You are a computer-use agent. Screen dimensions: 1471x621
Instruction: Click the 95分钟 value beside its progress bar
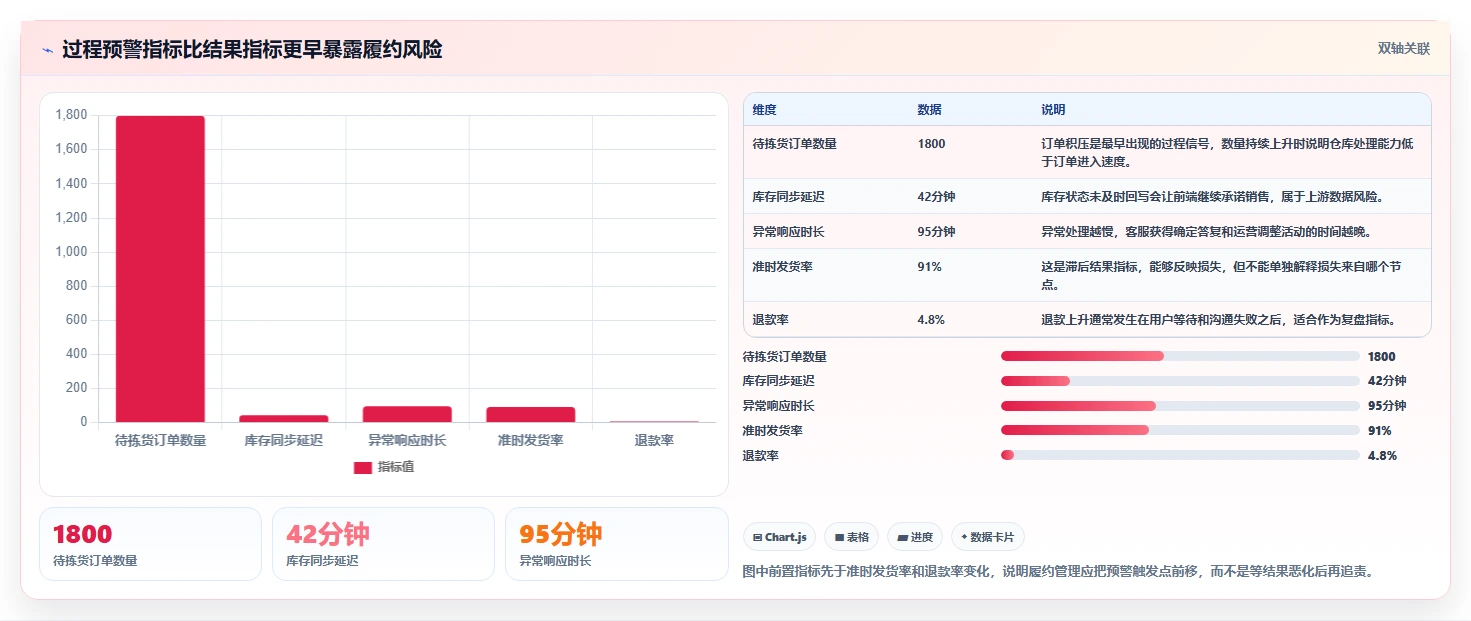click(x=1387, y=406)
